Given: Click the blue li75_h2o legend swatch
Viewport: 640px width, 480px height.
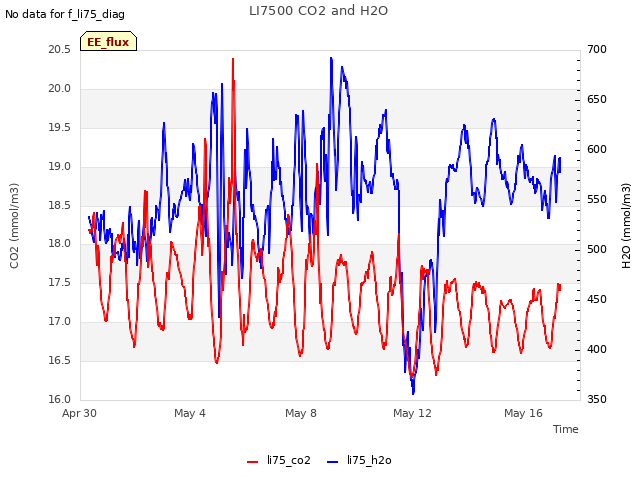Looking at the screenshot, I should click(333, 462).
